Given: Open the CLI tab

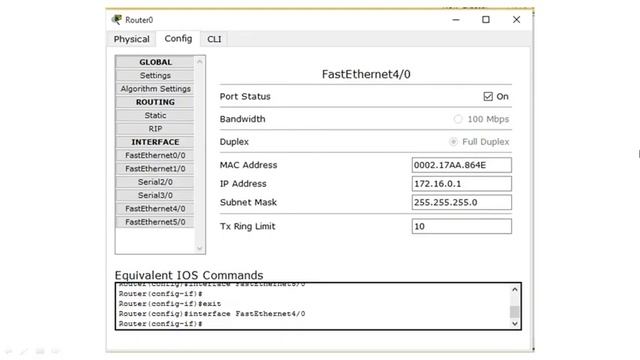Looking at the screenshot, I should point(214,39).
